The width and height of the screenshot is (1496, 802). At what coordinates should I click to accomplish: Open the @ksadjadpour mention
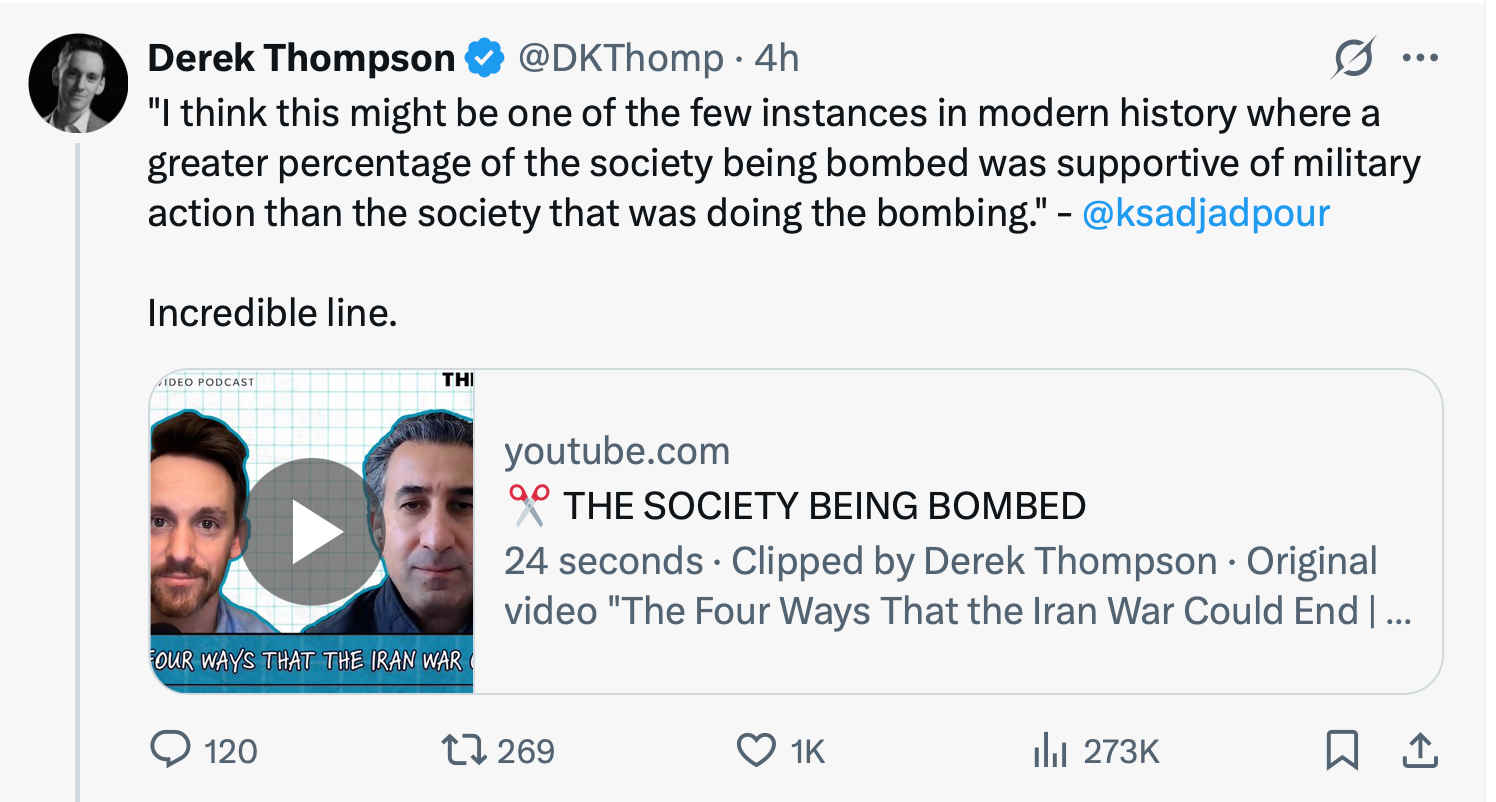click(x=1206, y=213)
